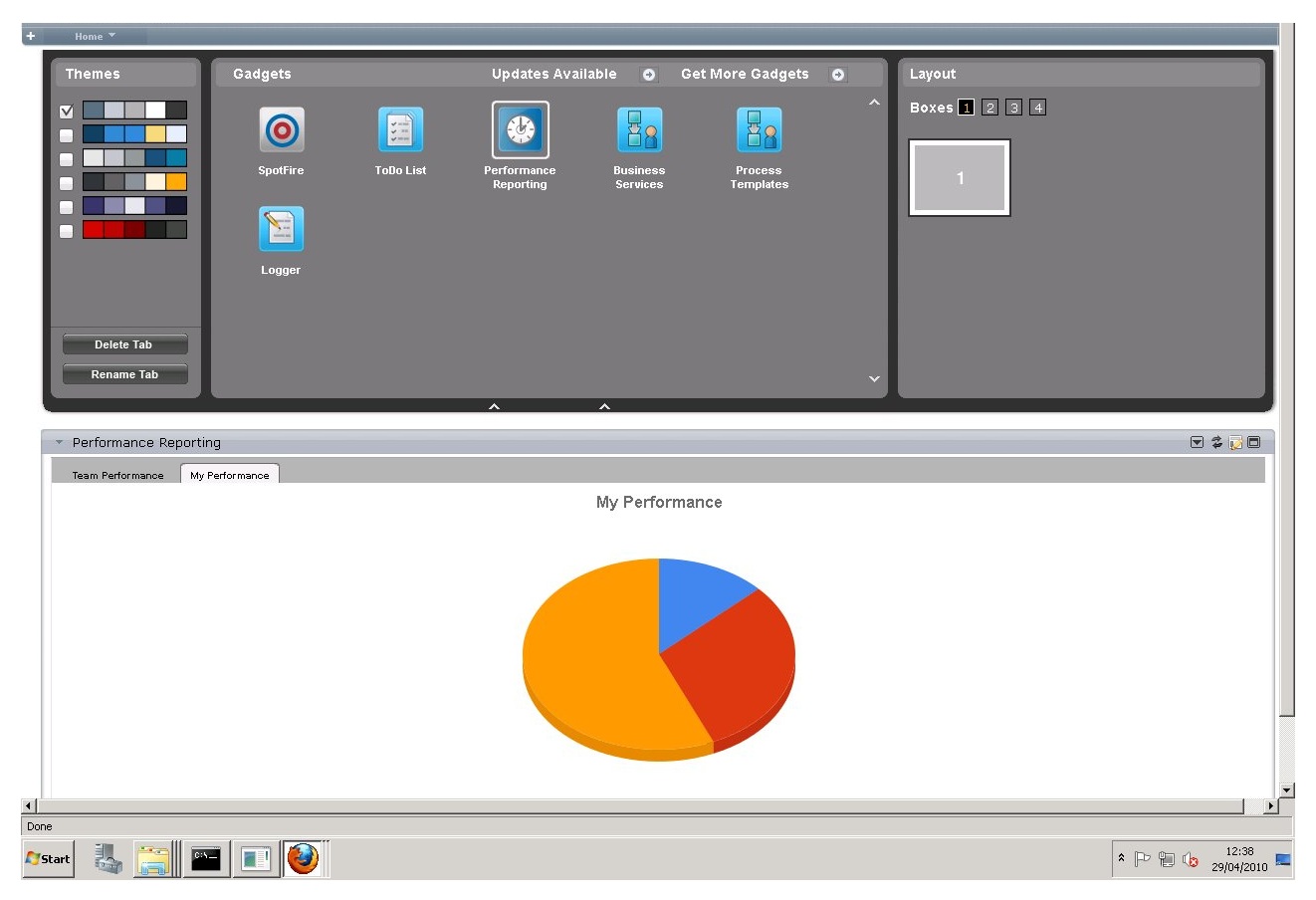Select layout with 3 boxes

(1013, 108)
